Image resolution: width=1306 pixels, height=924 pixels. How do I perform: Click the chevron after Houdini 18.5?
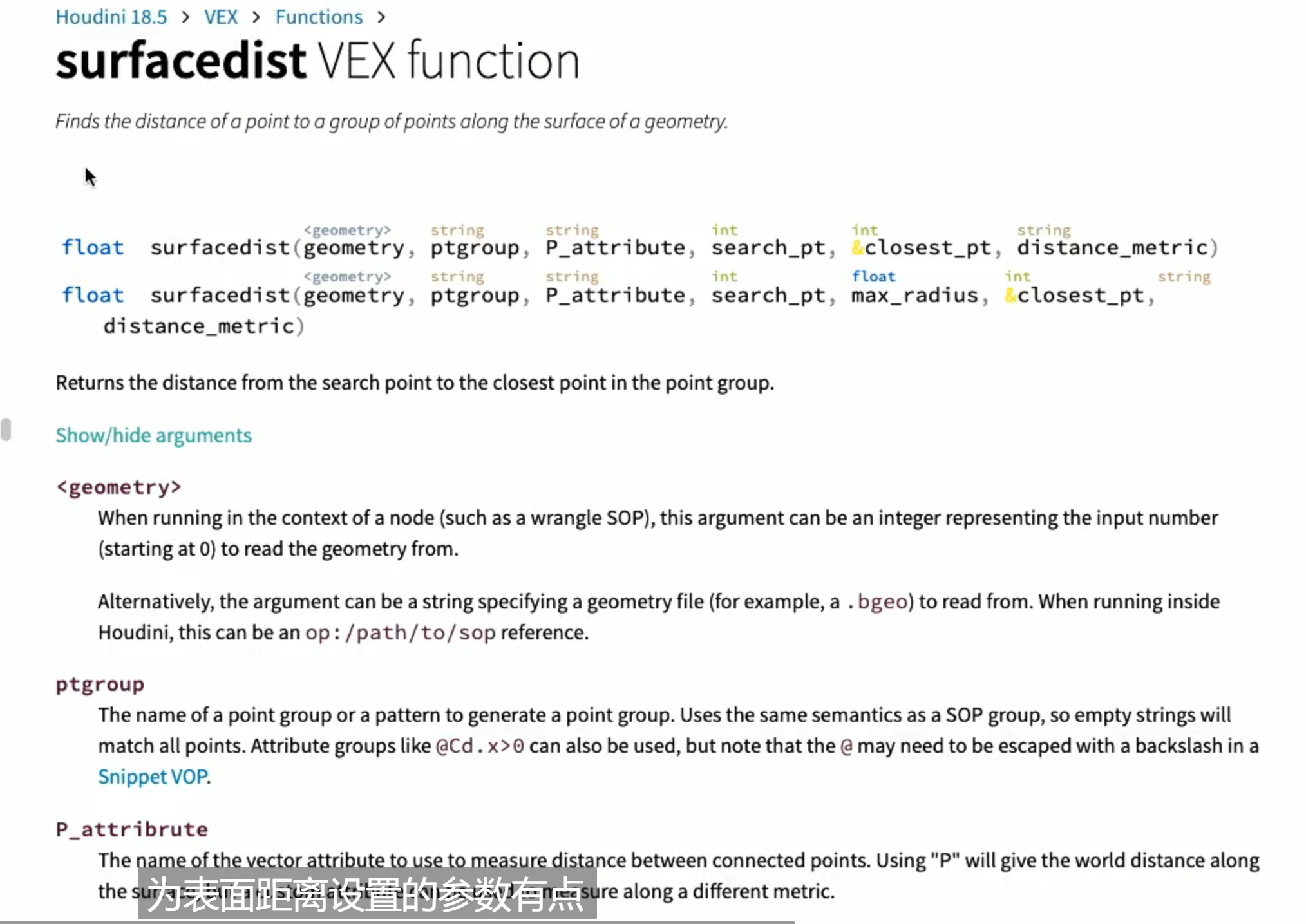point(185,17)
